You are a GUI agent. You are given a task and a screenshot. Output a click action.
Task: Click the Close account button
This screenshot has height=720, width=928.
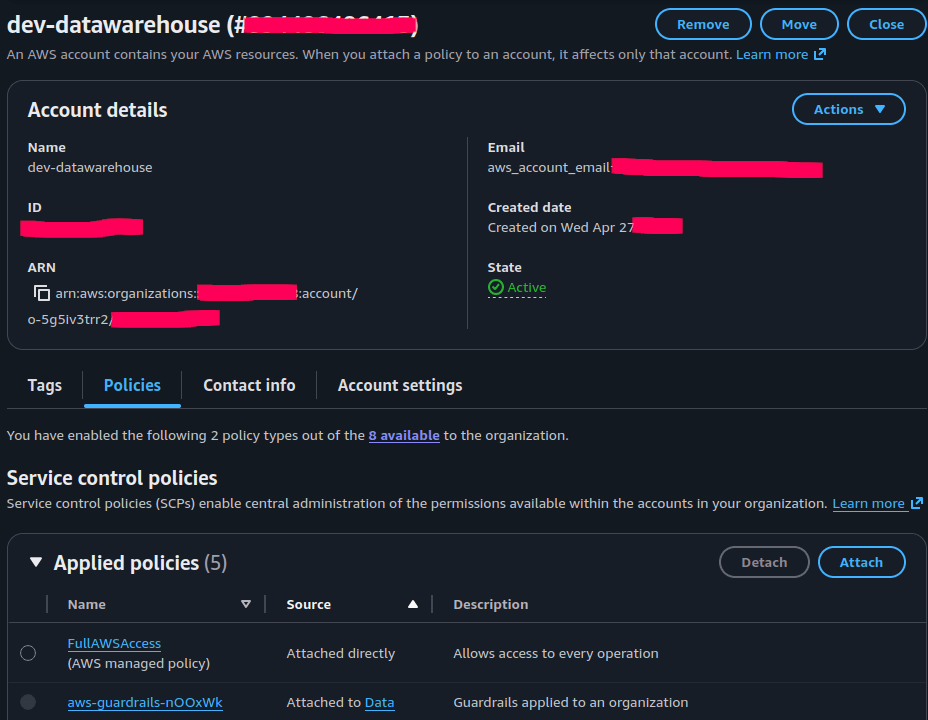[x=887, y=24]
